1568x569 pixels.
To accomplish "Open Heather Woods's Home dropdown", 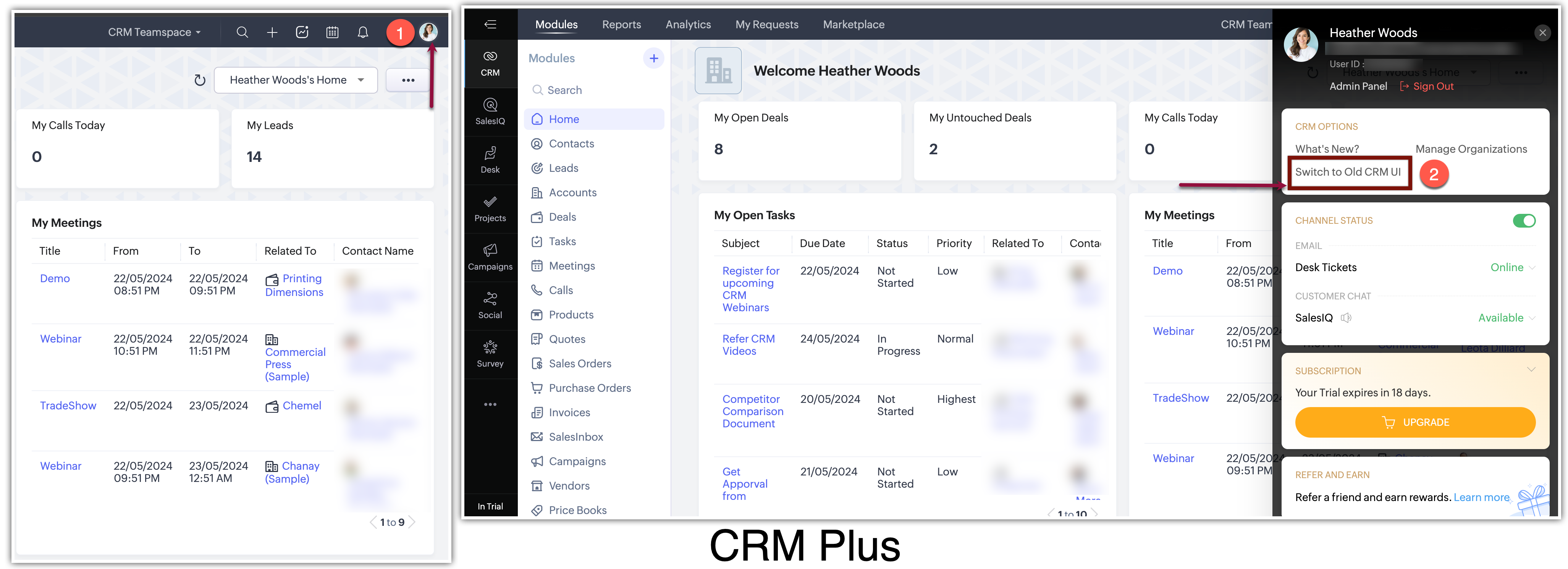I will 296,80.
